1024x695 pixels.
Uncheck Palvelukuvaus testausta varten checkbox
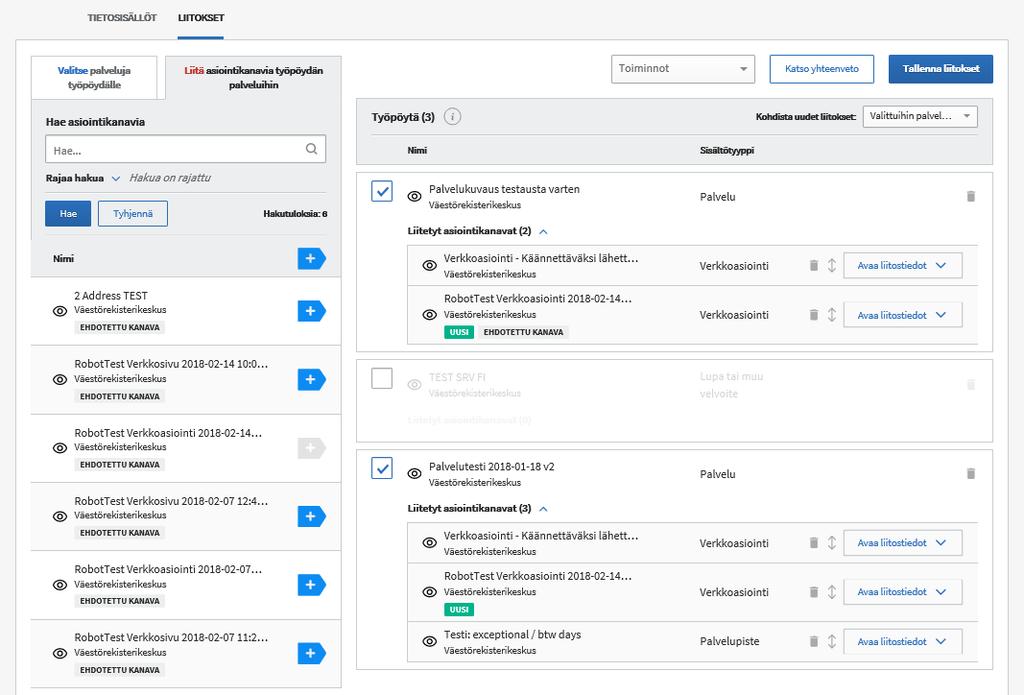tap(382, 191)
